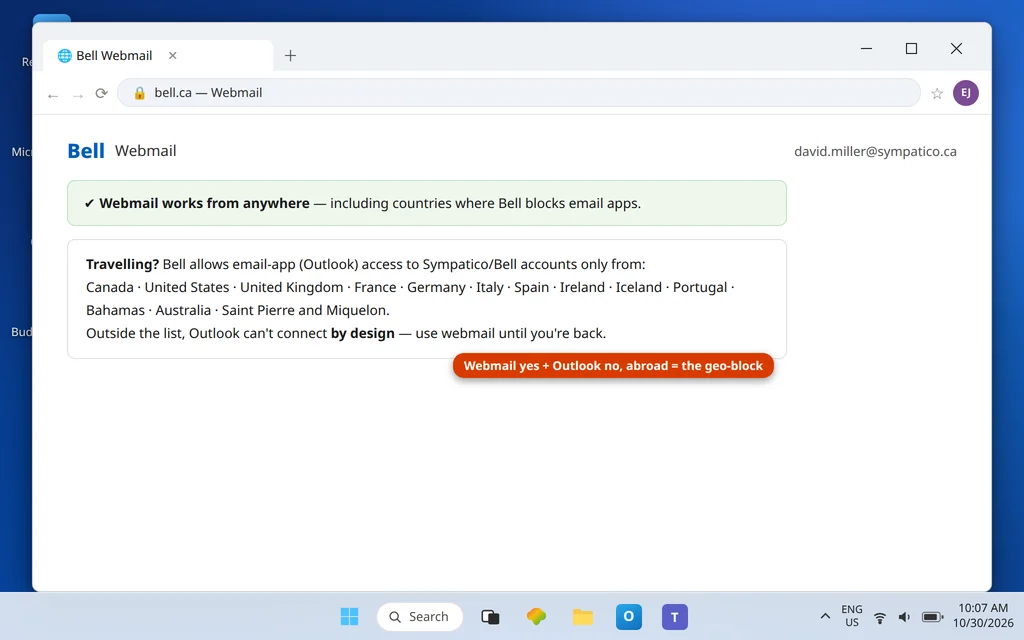Image resolution: width=1024 pixels, height=640 pixels.
Task: Reload the Bell Webmail page
Action: [101, 93]
